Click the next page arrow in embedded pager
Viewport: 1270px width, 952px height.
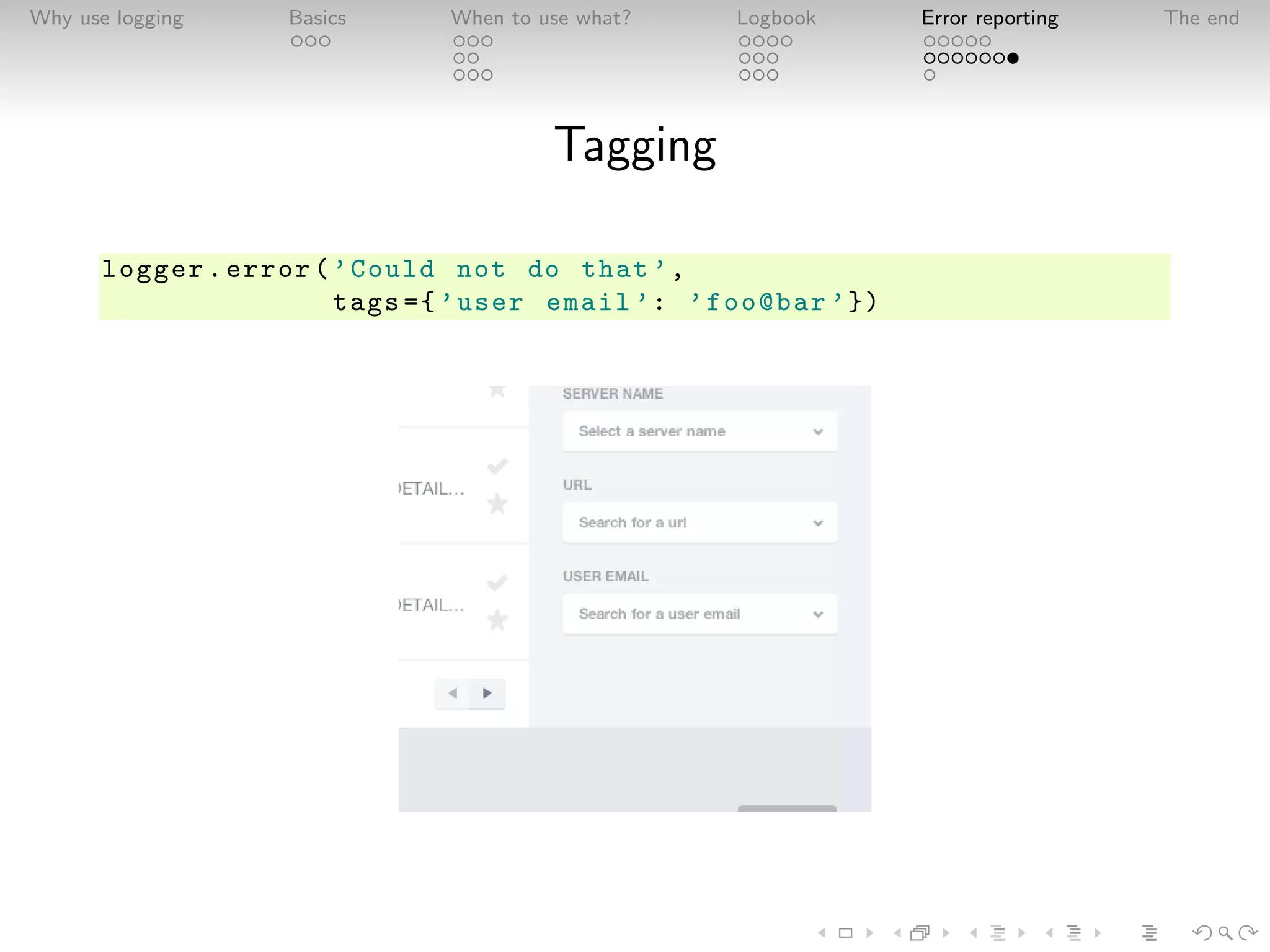(x=487, y=693)
